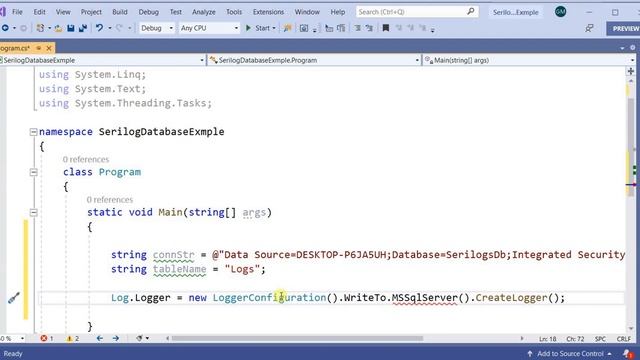Open the Project menu
Screen dimensions: 640x360
[x=91, y=12]
